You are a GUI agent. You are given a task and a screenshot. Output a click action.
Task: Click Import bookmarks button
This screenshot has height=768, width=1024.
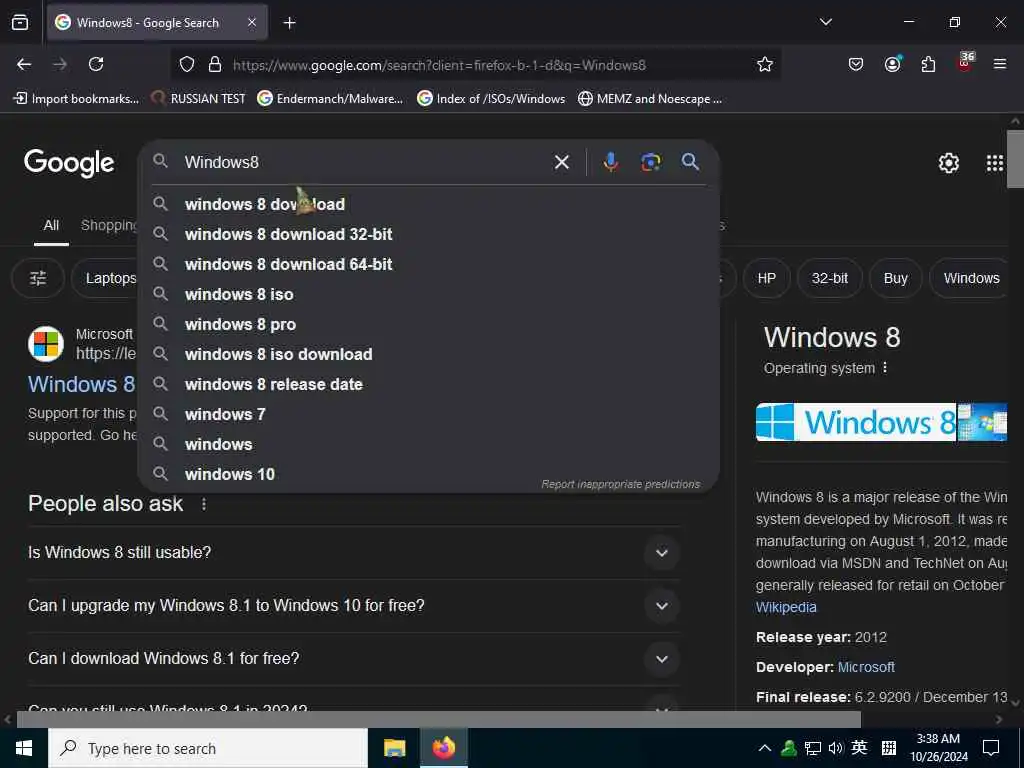tap(76, 99)
